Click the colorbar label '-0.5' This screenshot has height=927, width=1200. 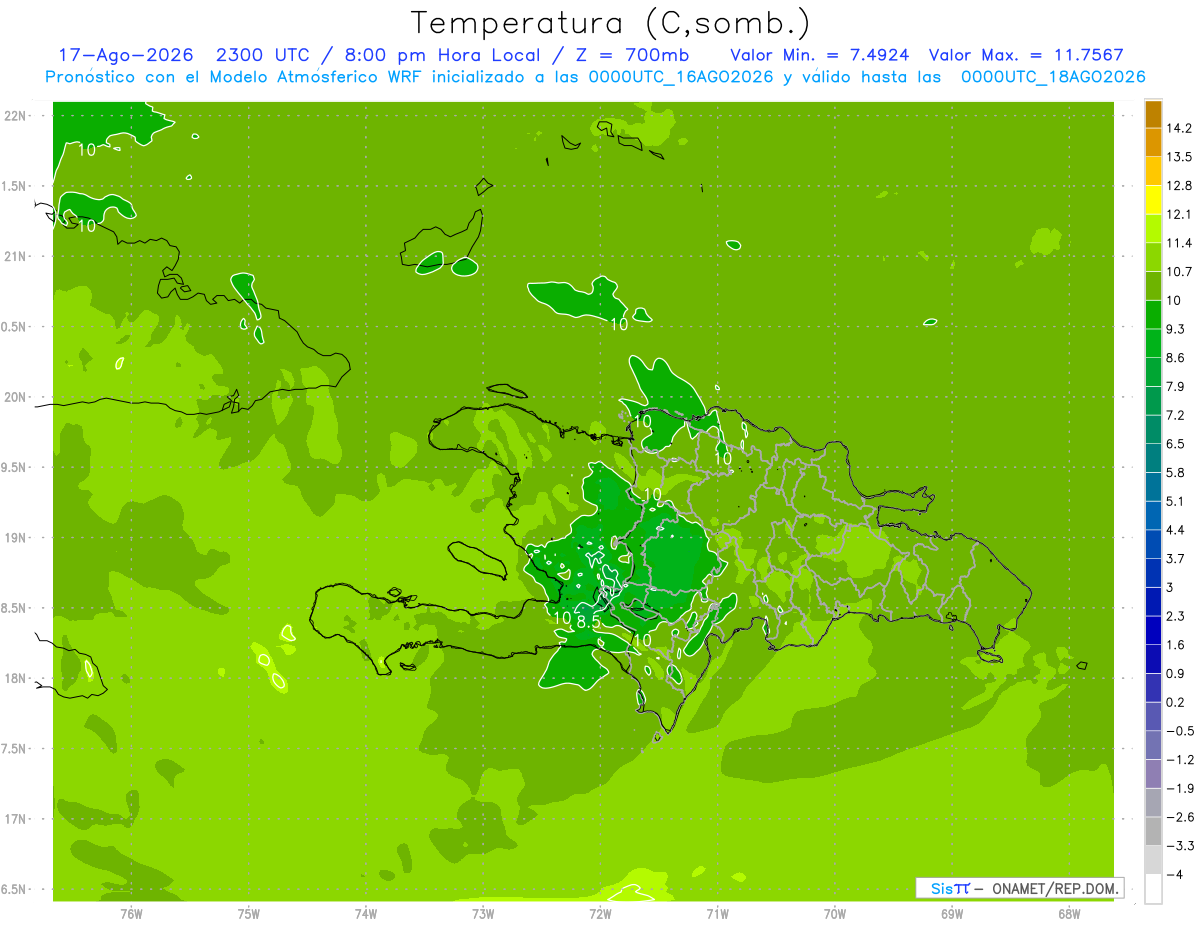pyautogui.click(x=1181, y=731)
